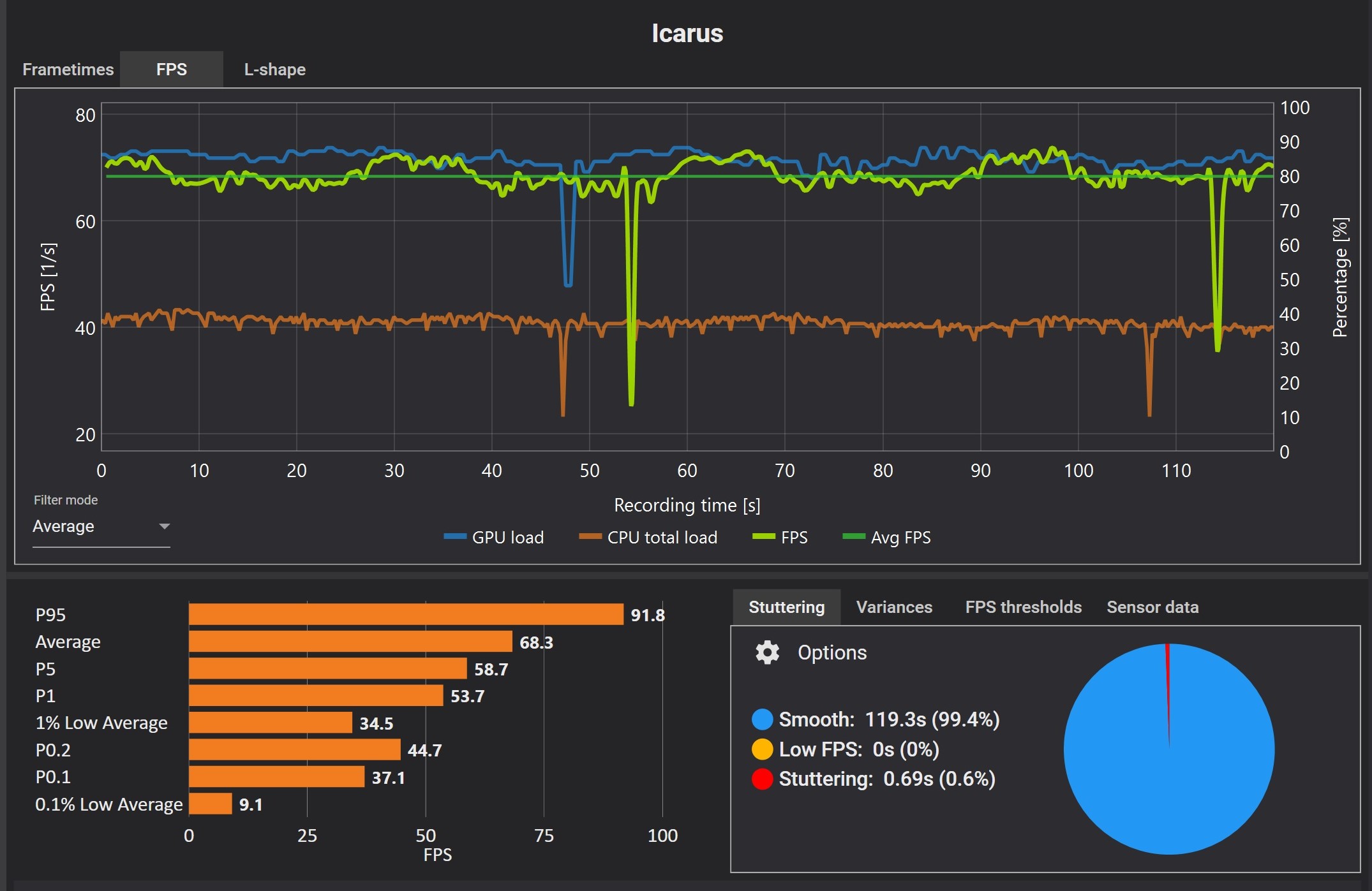The image size is (1372, 891).
Task: Click the P95 orange bar
Action: [405, 614]
